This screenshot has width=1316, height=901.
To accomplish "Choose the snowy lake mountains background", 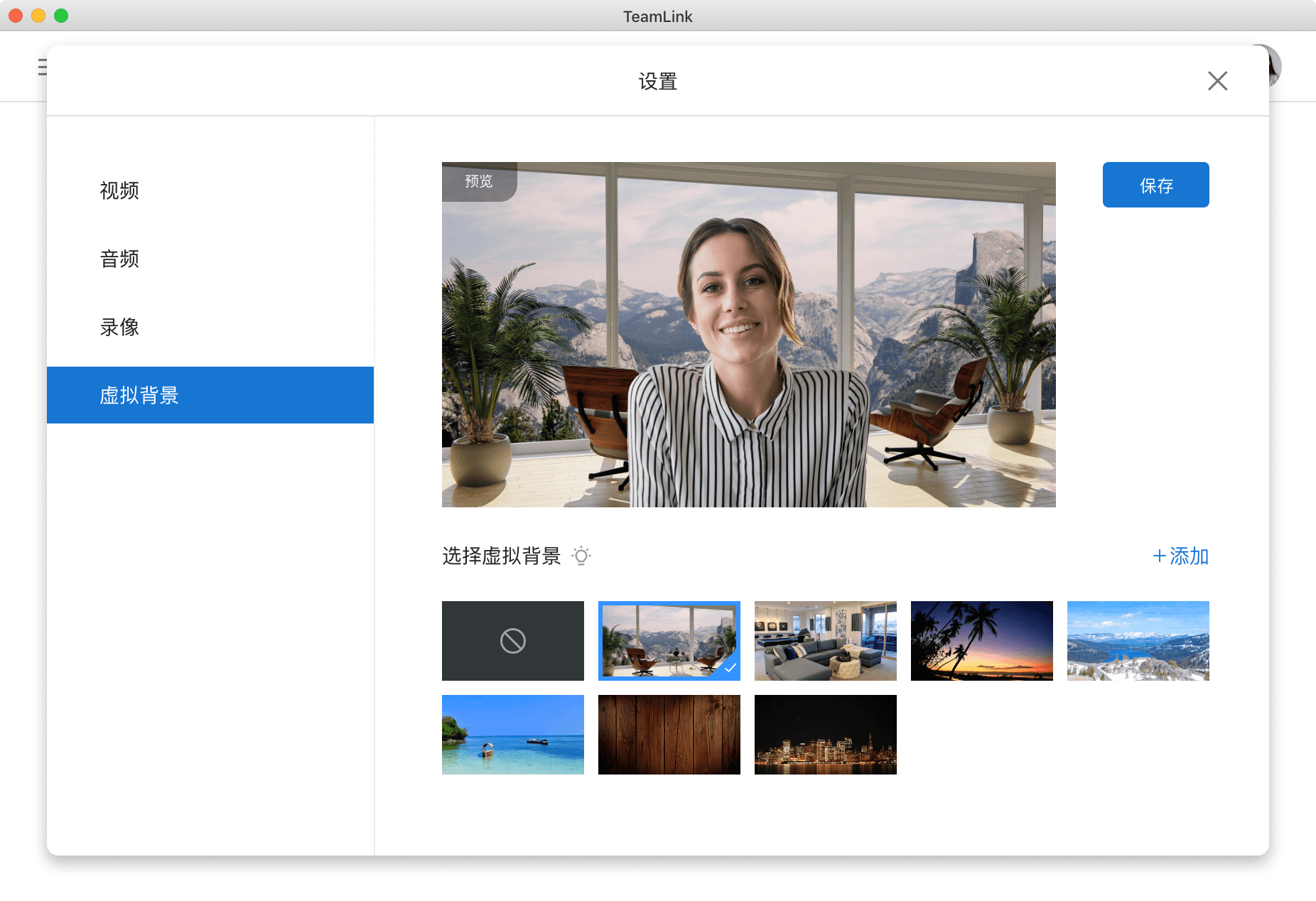I will point(1138,641).
